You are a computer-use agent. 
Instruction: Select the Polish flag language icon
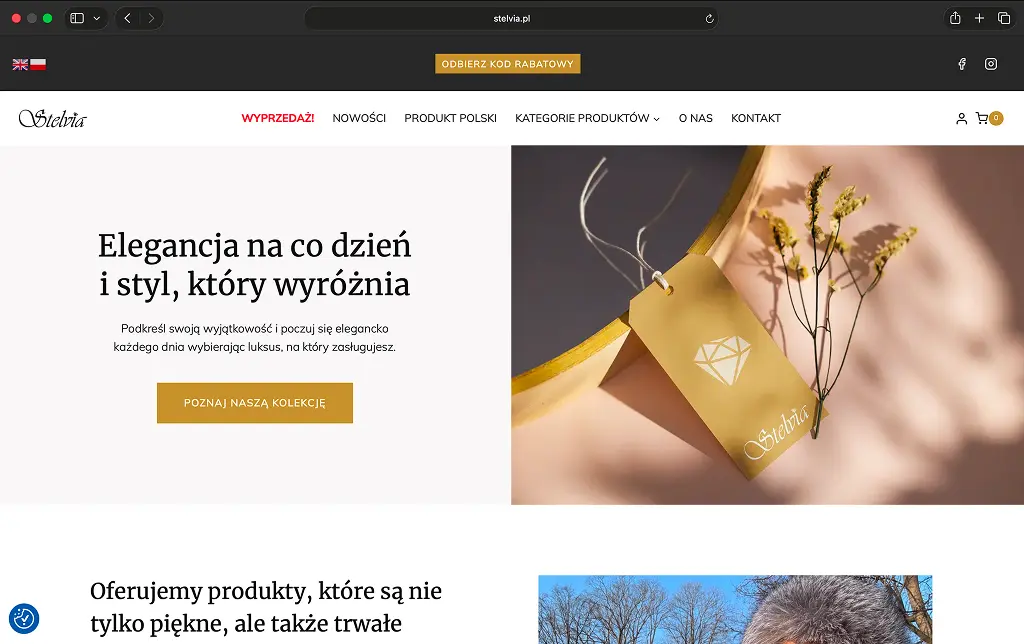[38, 64]
